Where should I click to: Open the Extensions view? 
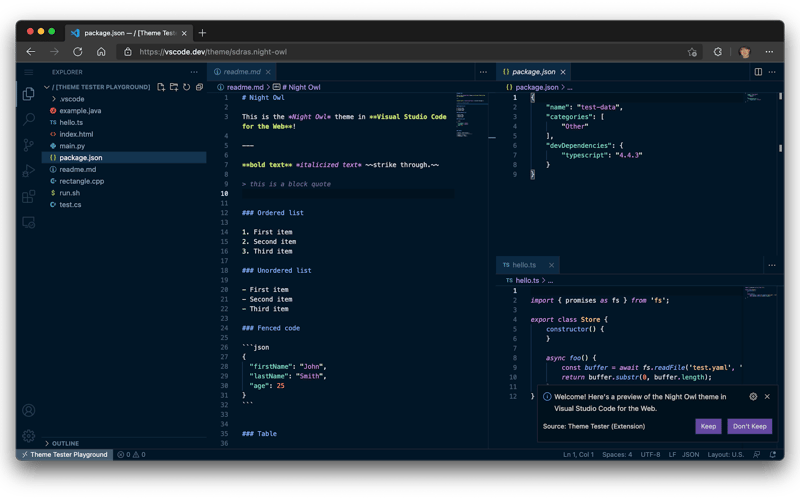point(29,196)
